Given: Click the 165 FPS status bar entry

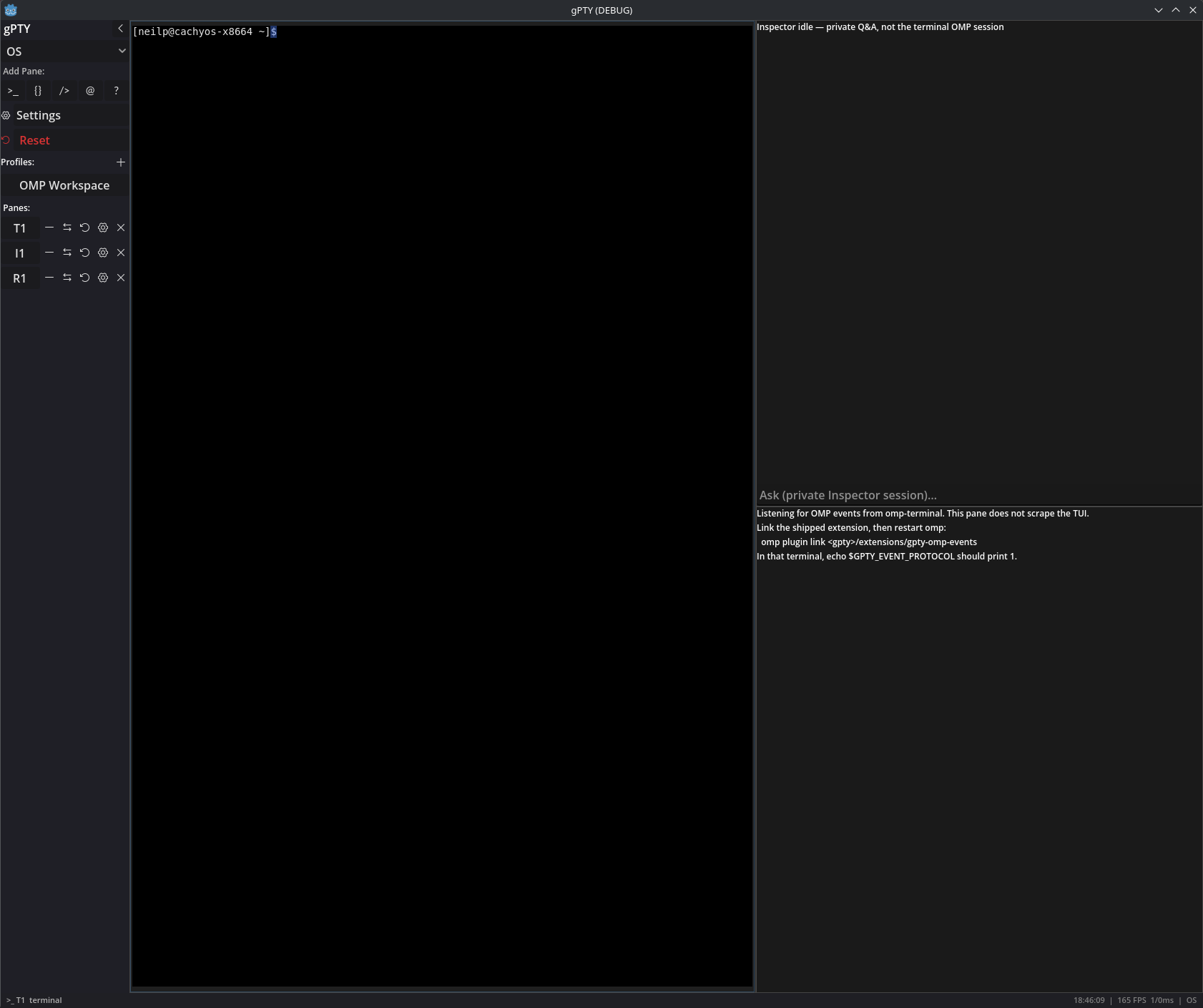Looking at the screenshot, I should (1131, 1000).
